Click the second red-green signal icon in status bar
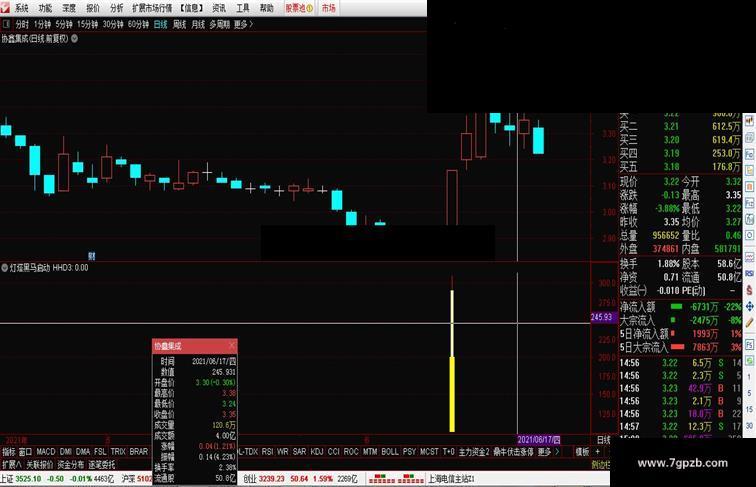This screenshot has width=756, height=487. pos(411,479)
